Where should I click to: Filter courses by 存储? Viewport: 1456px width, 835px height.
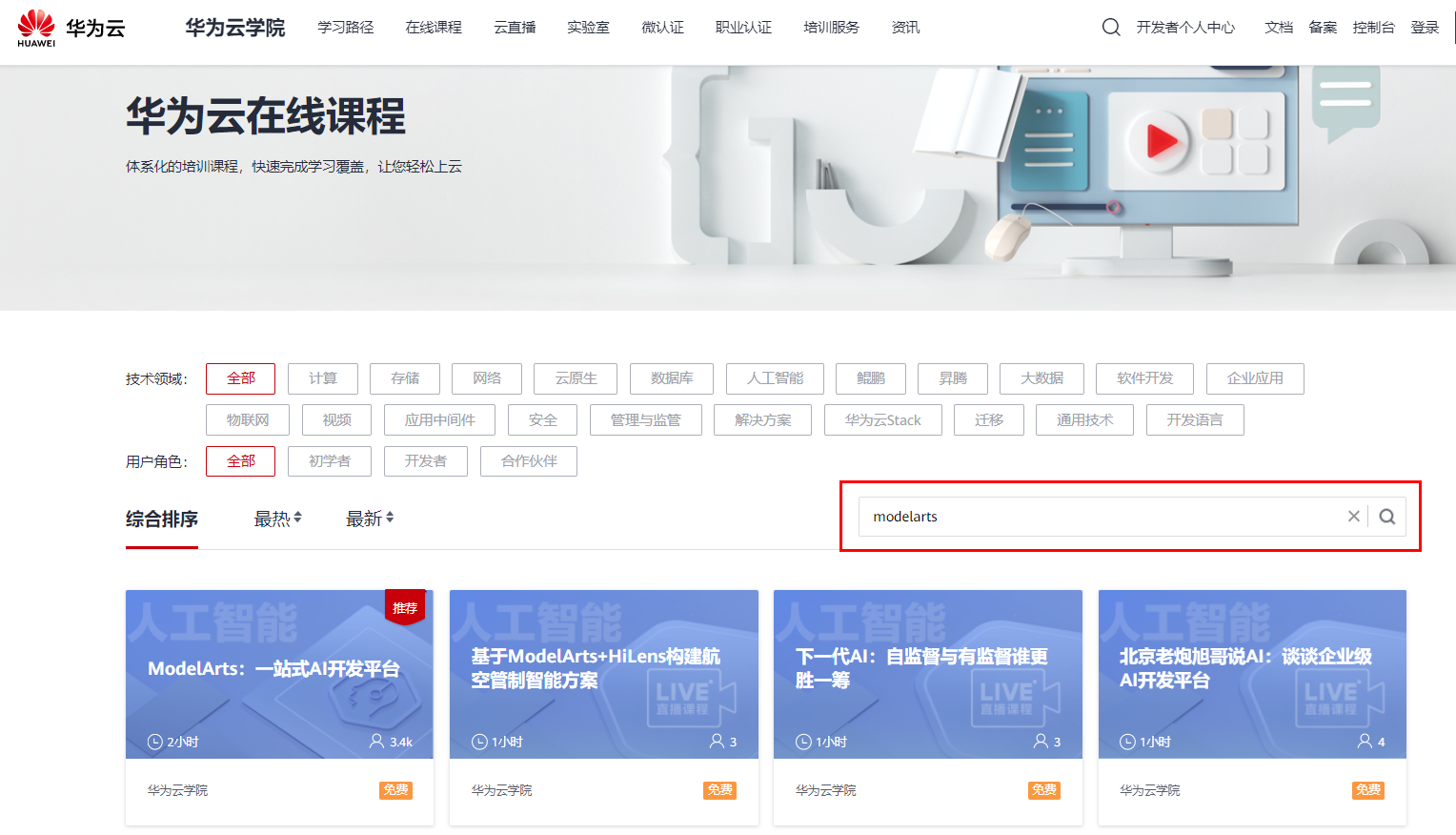coord(405,378)
